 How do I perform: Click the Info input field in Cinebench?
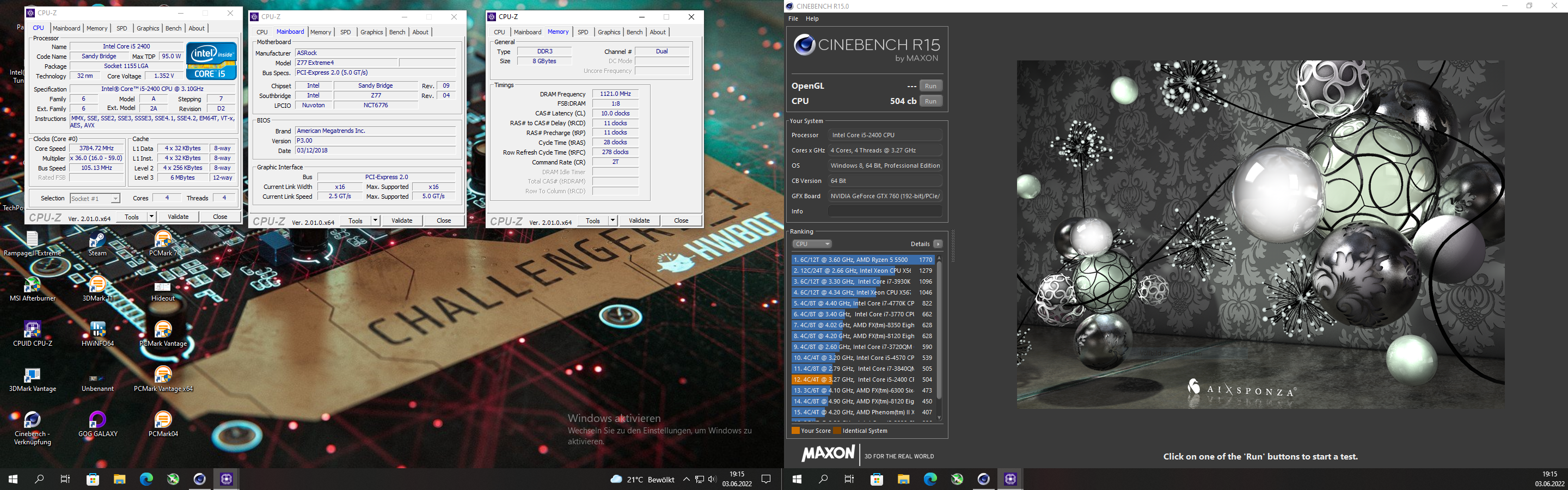[884, 211]
